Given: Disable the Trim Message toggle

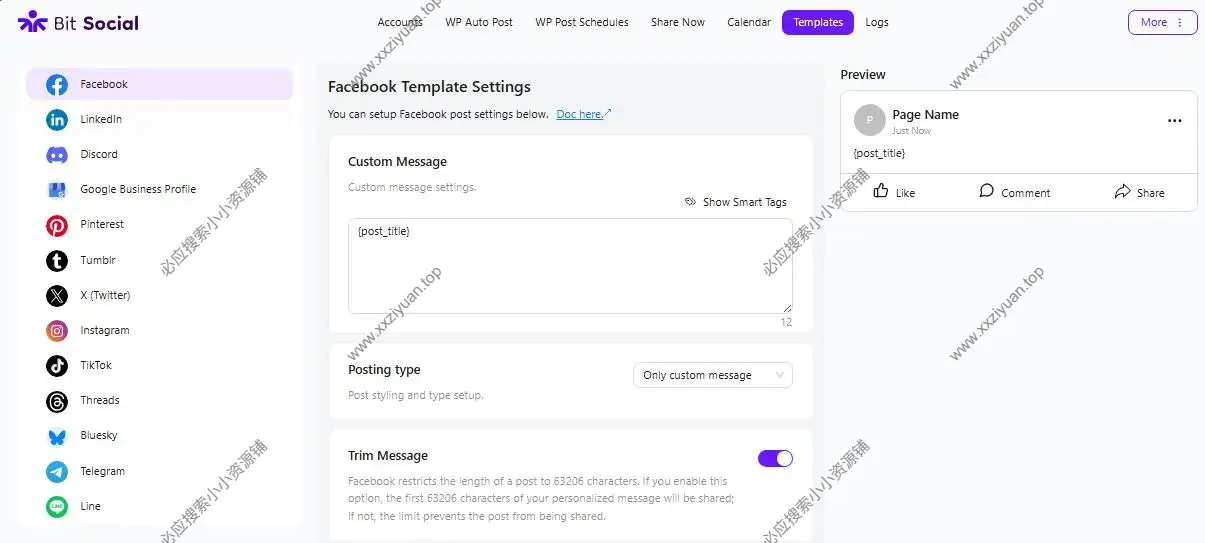Looking at the screenshot, I should [x=775, y=458].
